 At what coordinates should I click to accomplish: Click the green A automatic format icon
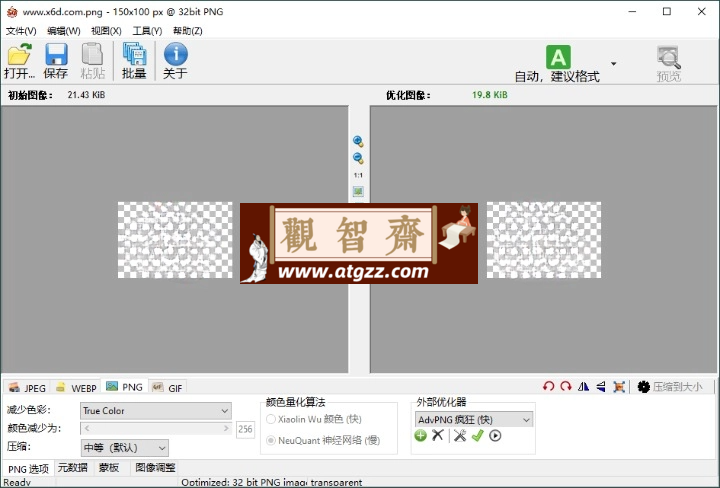tap(558, 57)
